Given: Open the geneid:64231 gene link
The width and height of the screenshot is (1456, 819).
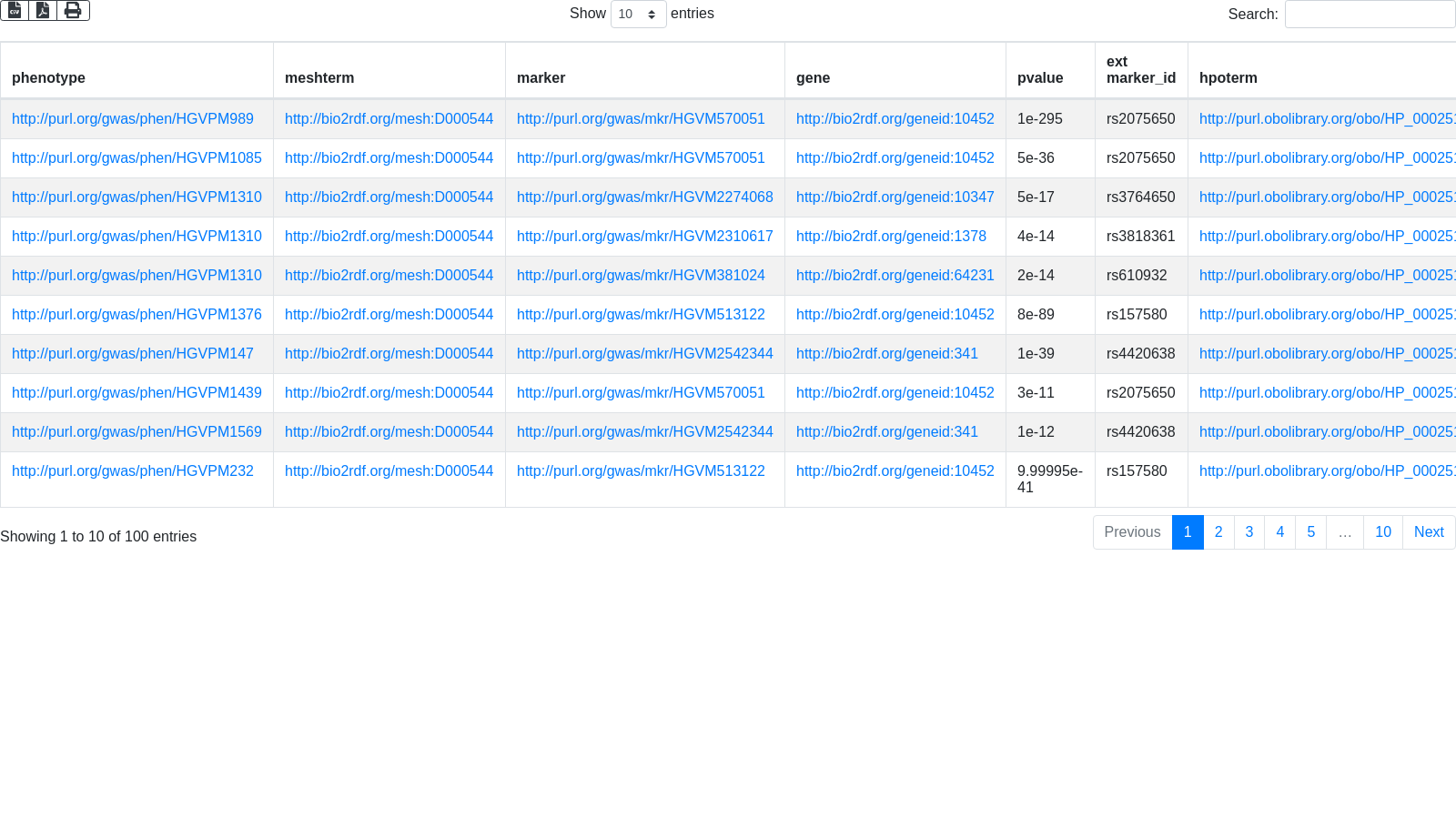Looking at the screenshot, I should (895, 276).
